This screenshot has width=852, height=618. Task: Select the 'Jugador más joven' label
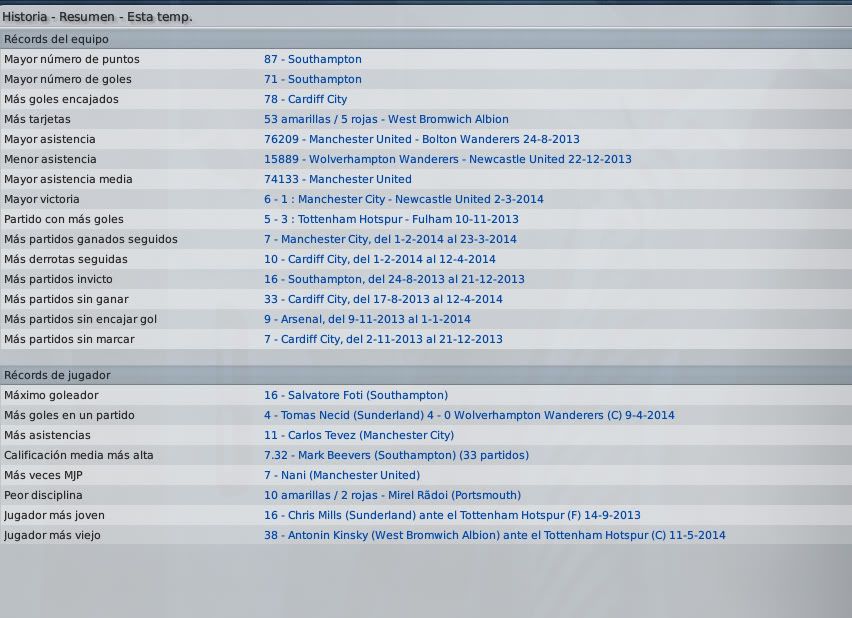(54, 516)
